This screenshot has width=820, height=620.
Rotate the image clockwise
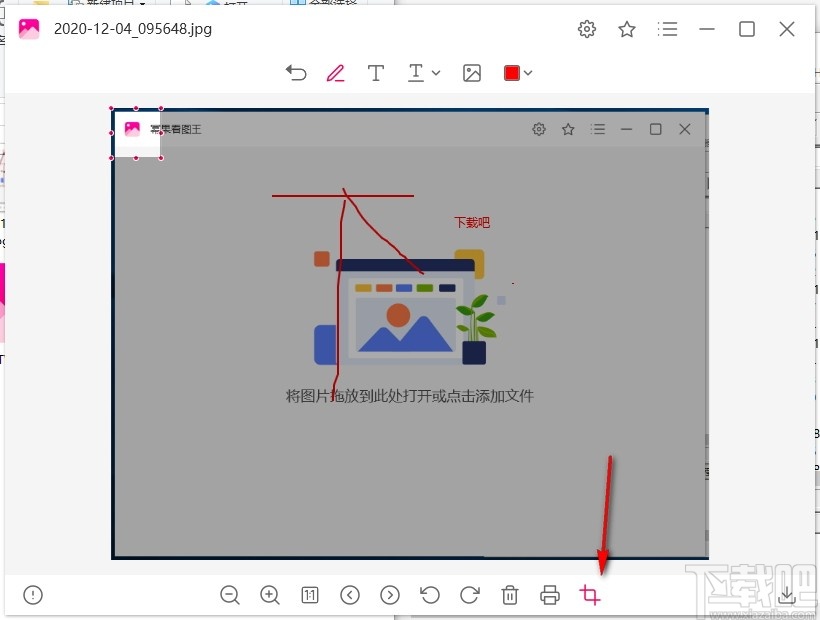click(470, 595)
